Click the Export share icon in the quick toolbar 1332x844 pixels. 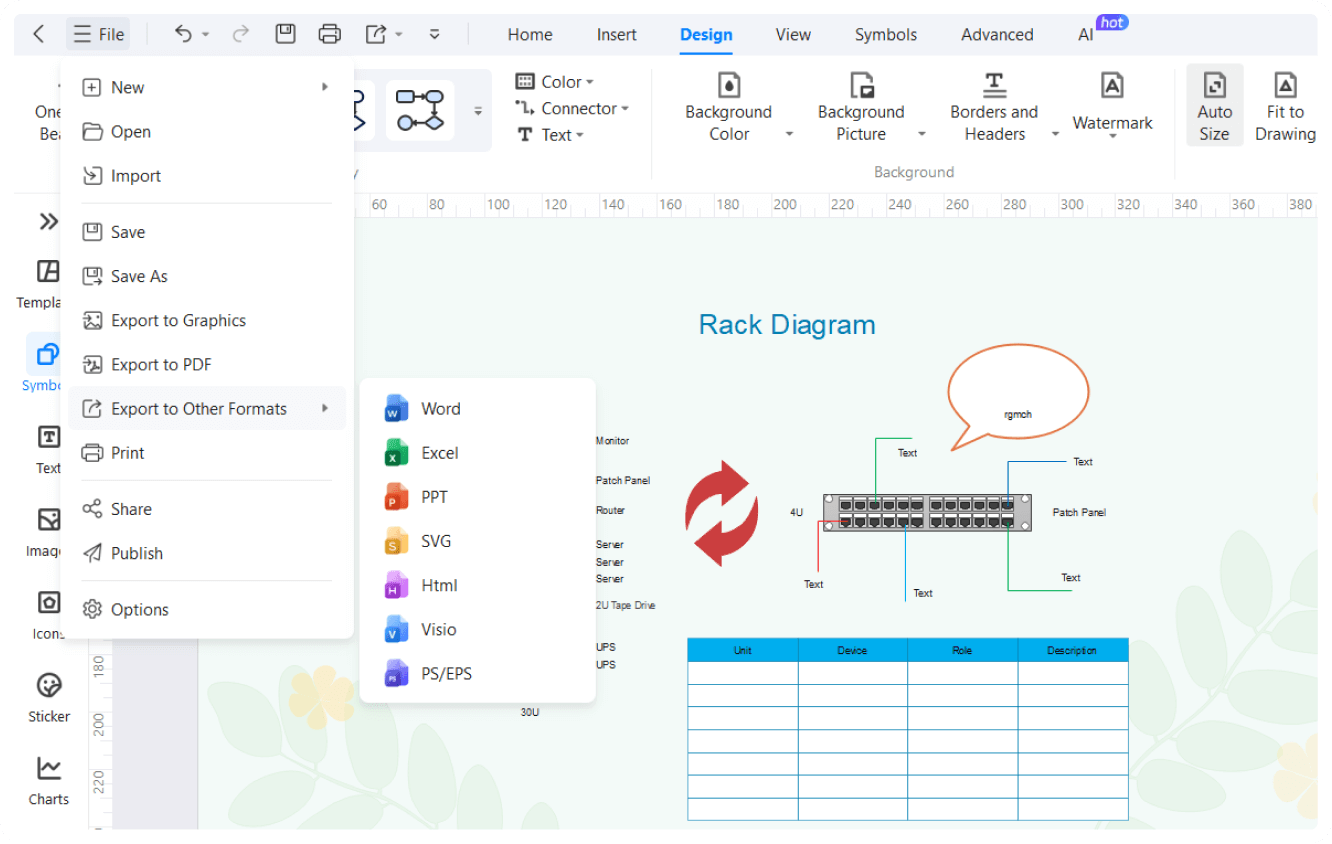375,34
